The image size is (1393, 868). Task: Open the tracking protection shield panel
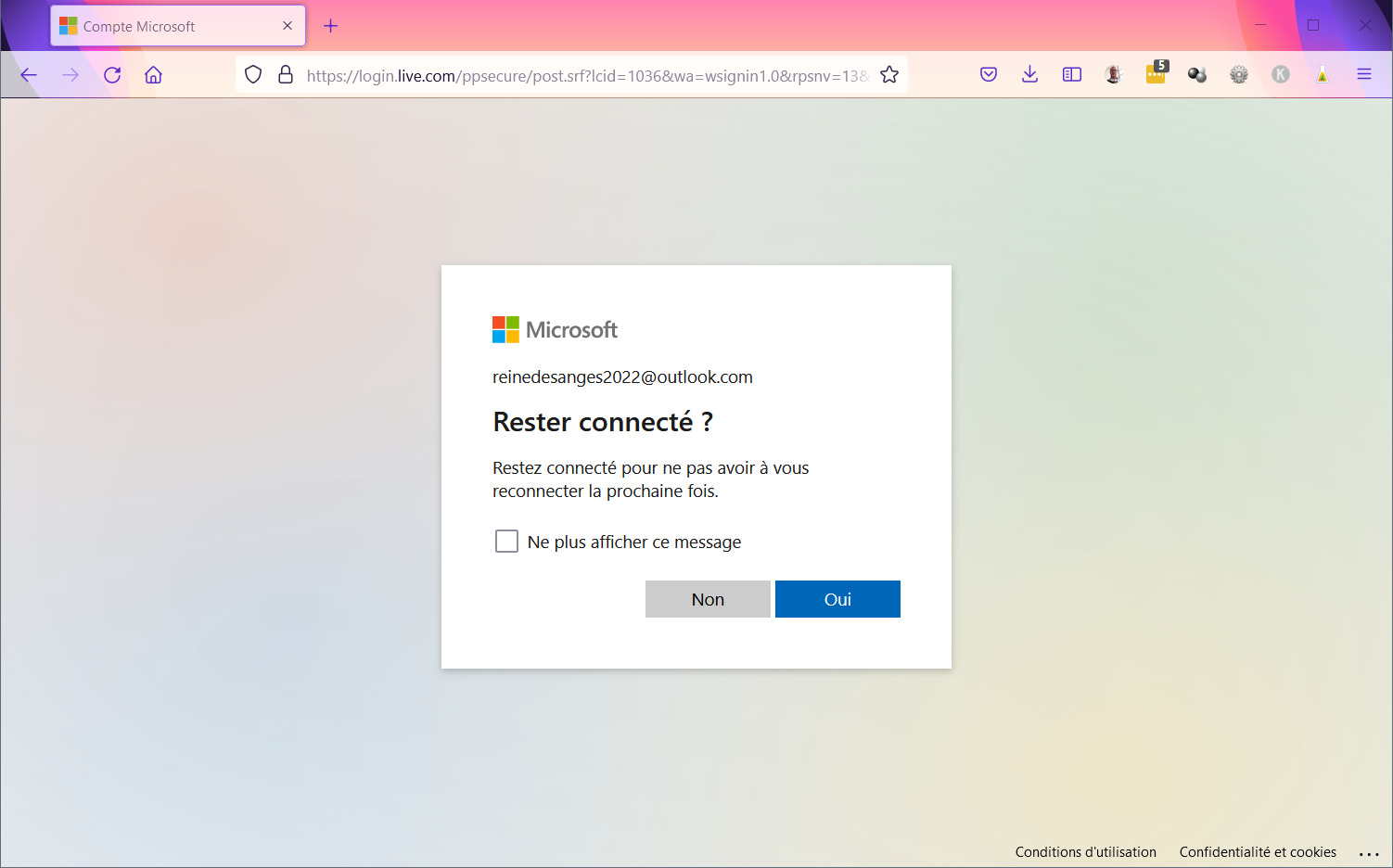coord(253,75)
